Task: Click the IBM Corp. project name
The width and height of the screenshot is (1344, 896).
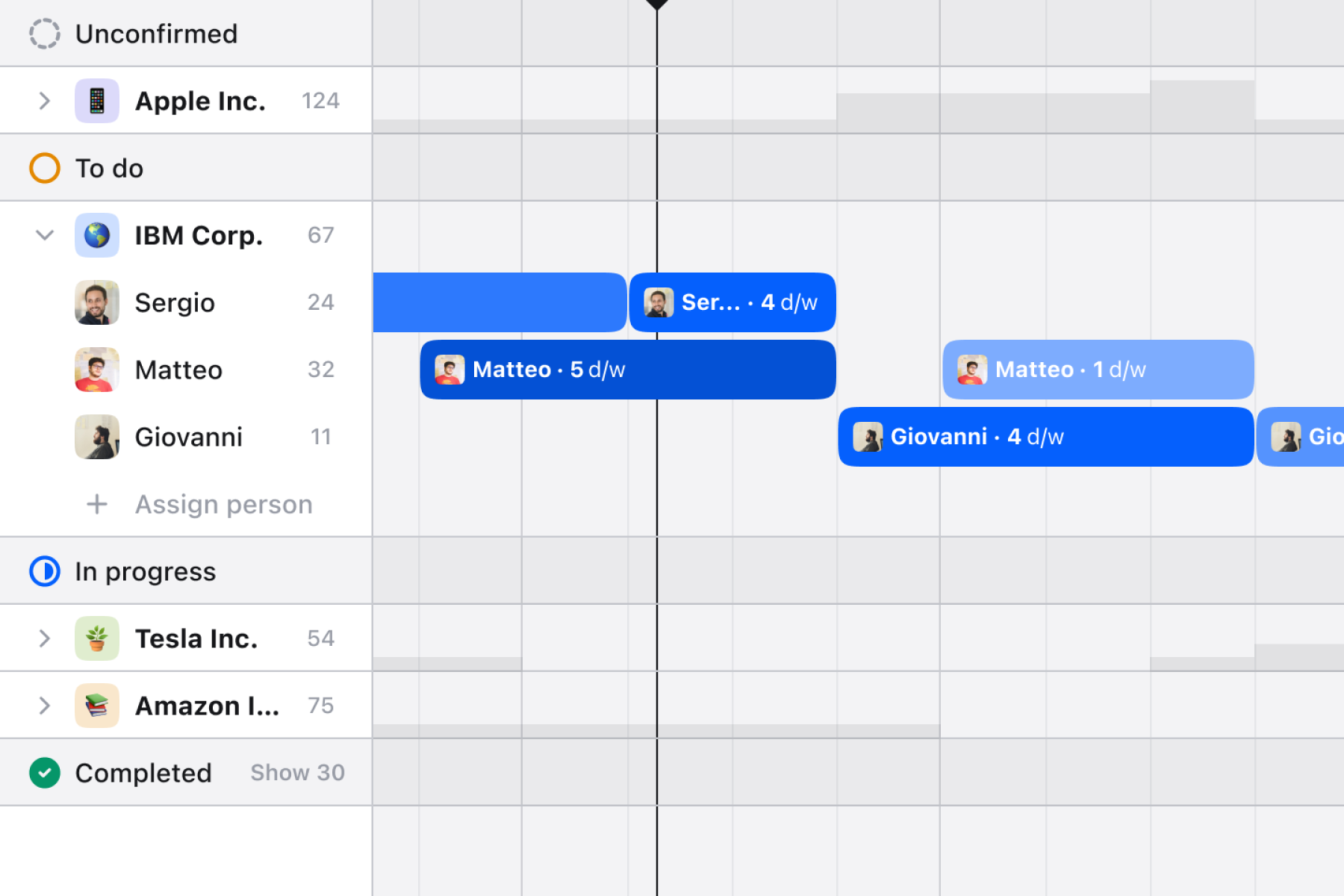Action: pos(199,236)
